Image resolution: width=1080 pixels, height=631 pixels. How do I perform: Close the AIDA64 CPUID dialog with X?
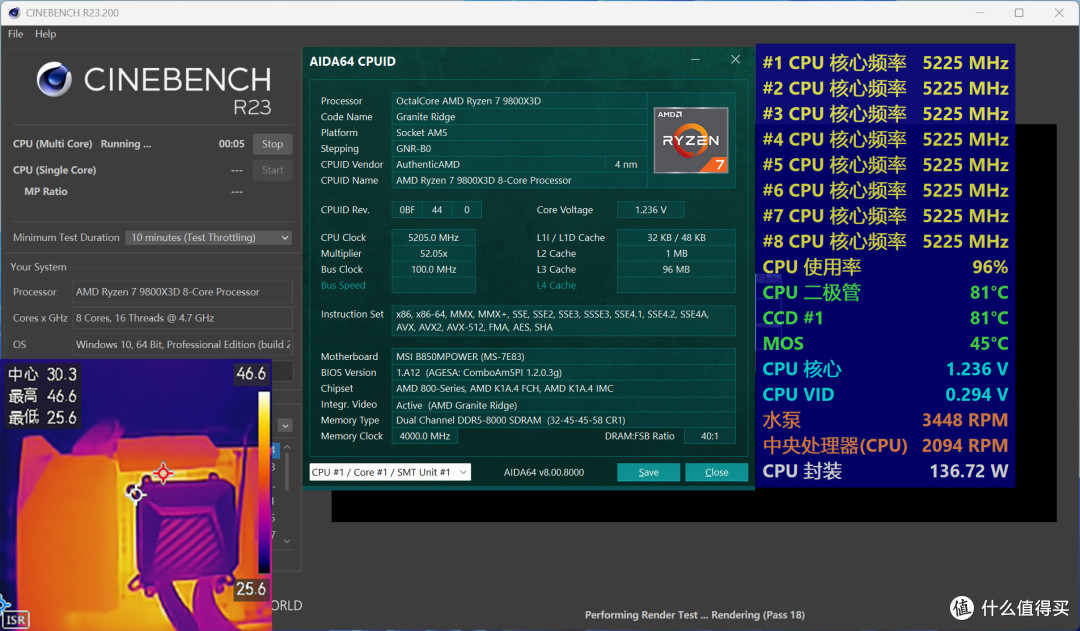[x=736, y=60]
